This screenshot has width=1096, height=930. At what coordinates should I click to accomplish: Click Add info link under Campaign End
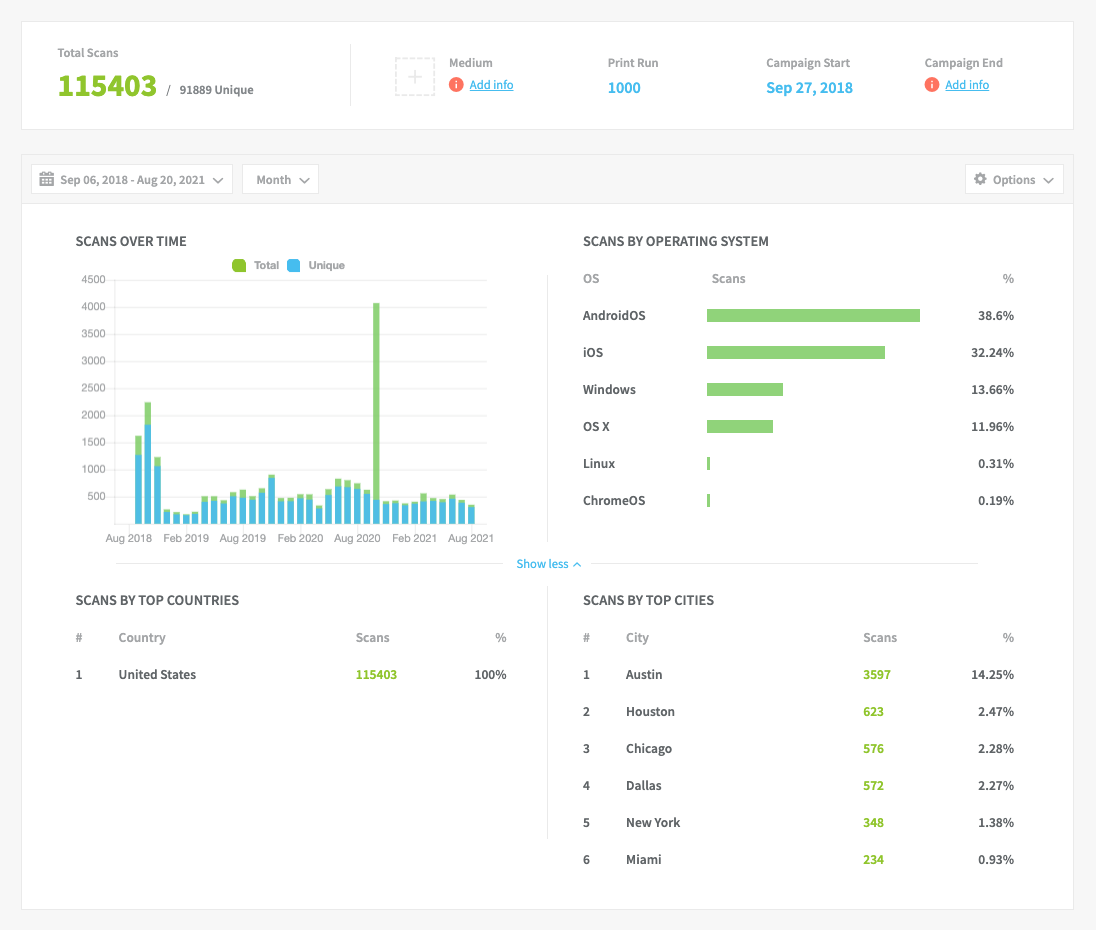pyautogui.click(x=967, y=85)
